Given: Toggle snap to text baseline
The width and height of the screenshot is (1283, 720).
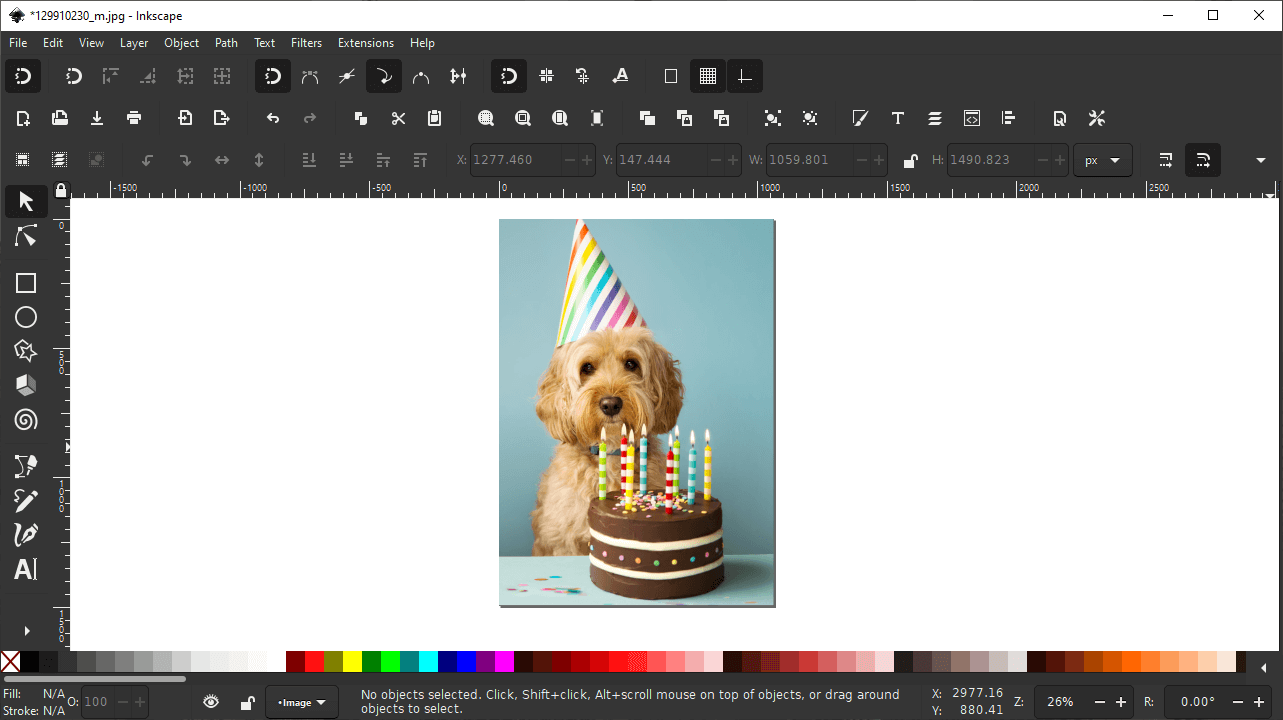Looking at the screenshot, I should click(x=620, y=76).
